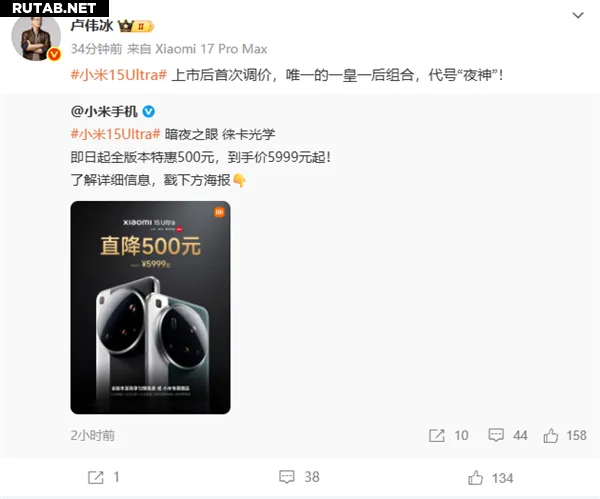Viewport: 600px width, 499px height.
Task: Click the 34分钟前 timestamp
Action: (96, 49)
